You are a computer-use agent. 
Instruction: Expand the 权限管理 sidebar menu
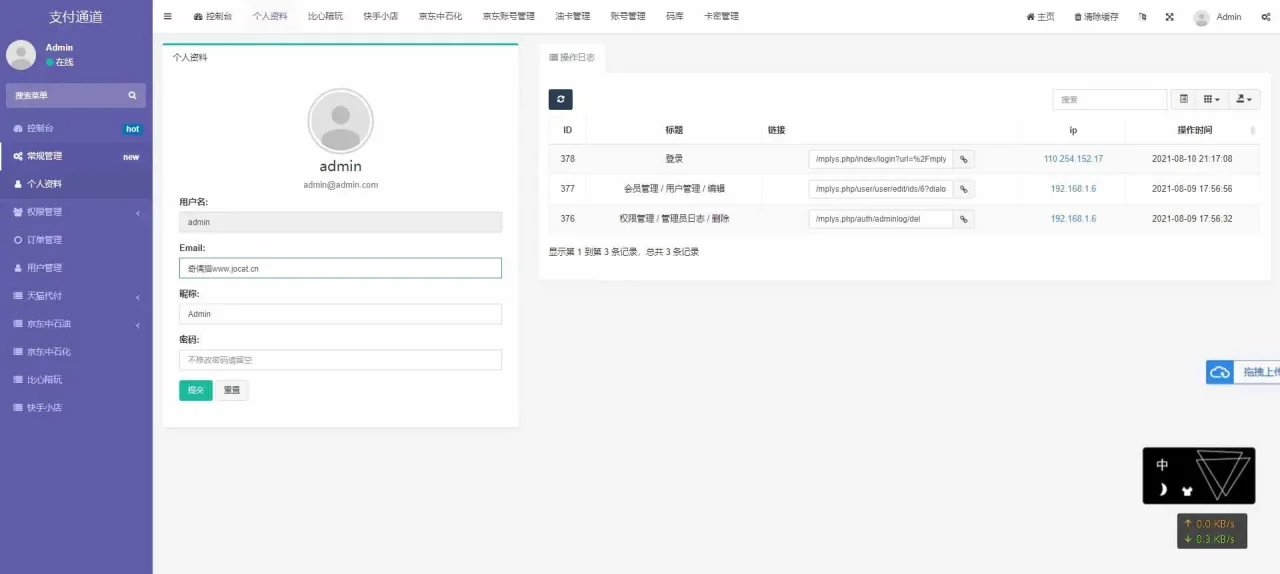pos(76,212)
